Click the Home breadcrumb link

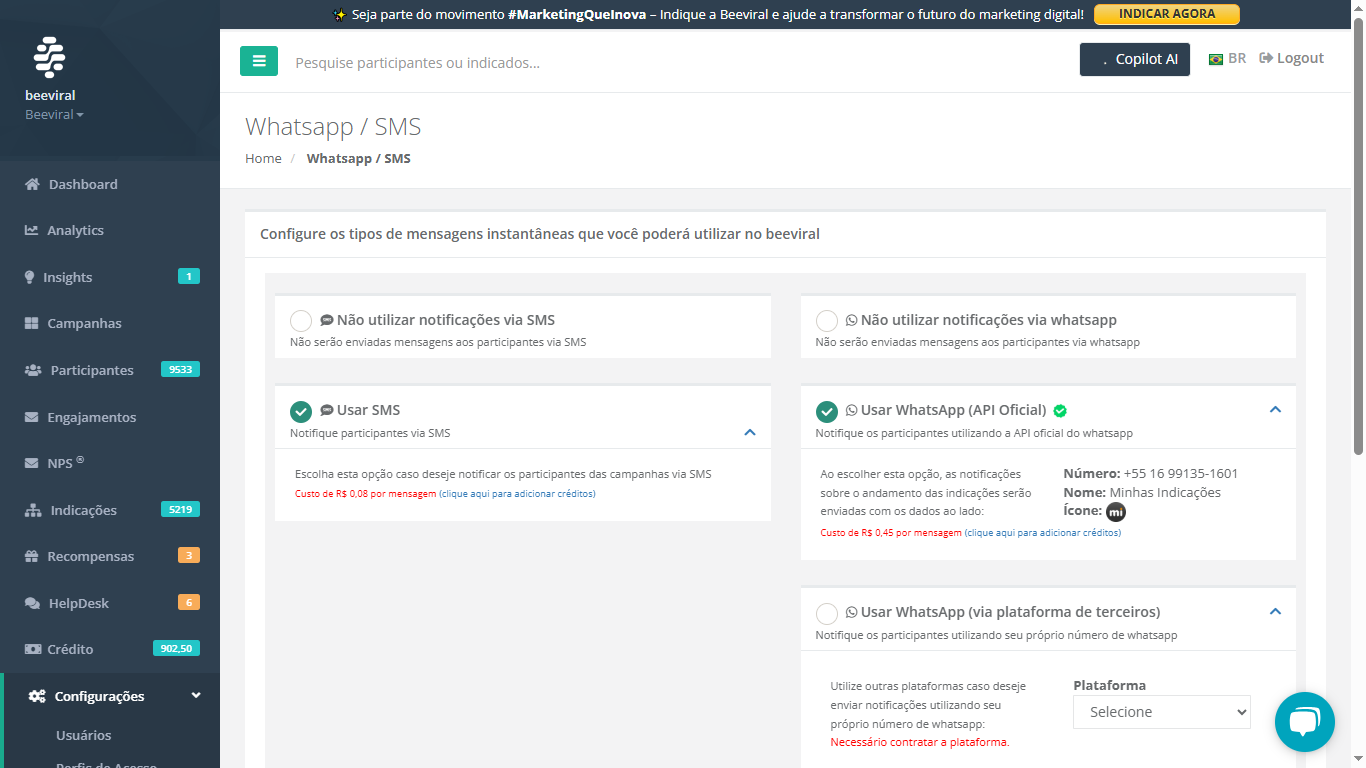(263, 158)
